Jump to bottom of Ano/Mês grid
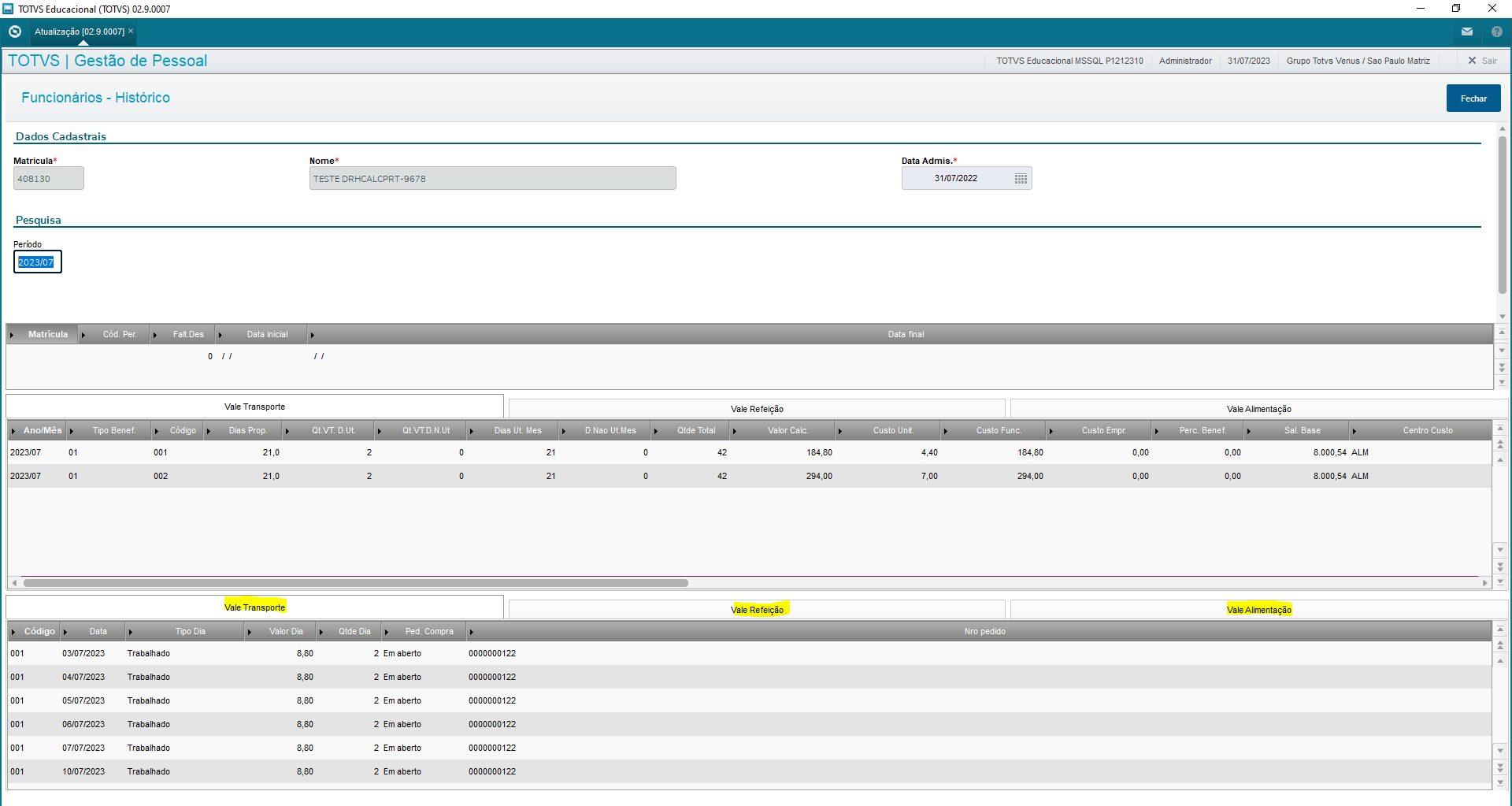This screenshot has height=806, width=1512. tap(1501, 581)
